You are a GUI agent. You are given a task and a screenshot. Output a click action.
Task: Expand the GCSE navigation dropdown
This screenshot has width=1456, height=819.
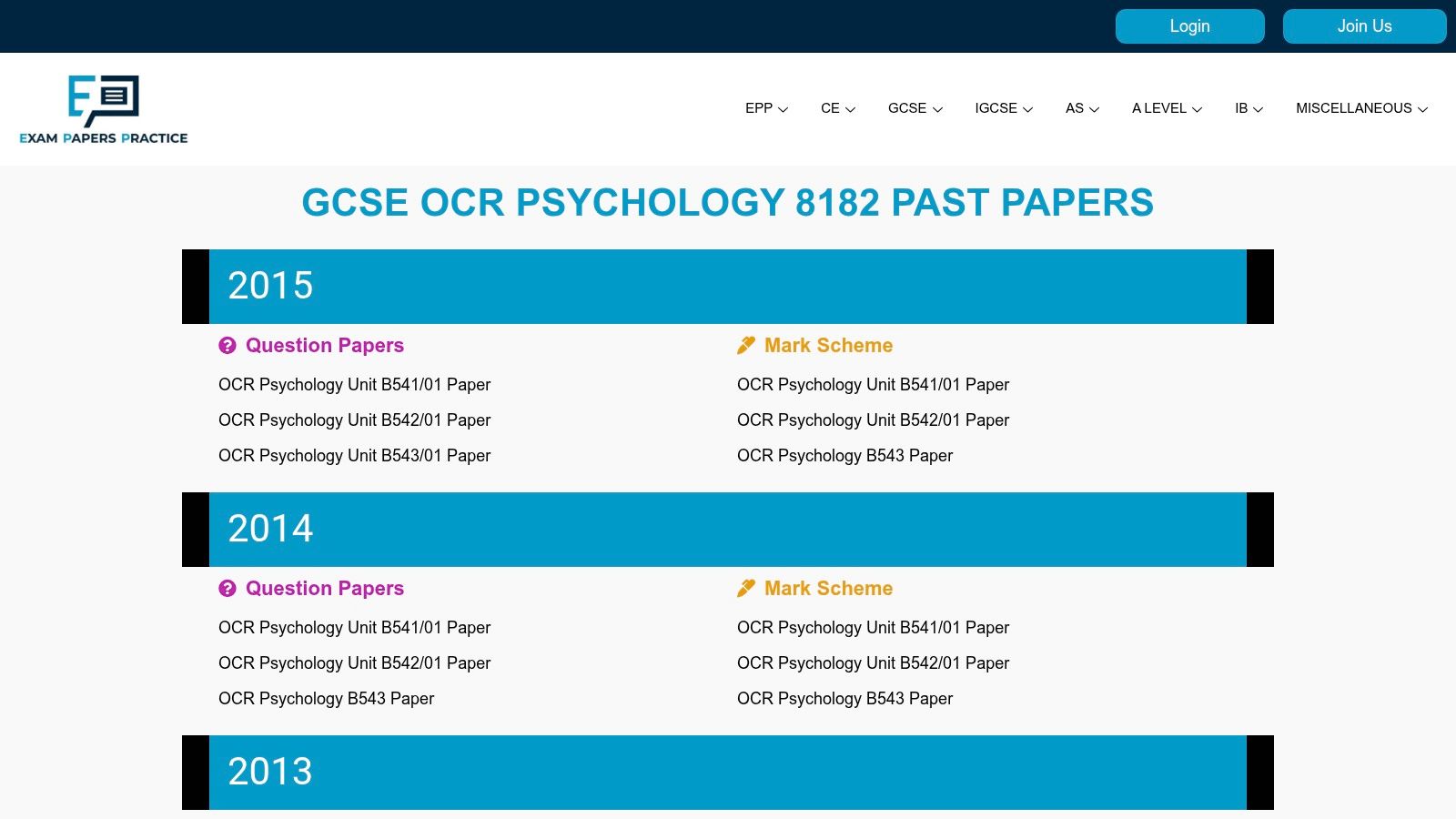tap(915, 108)
